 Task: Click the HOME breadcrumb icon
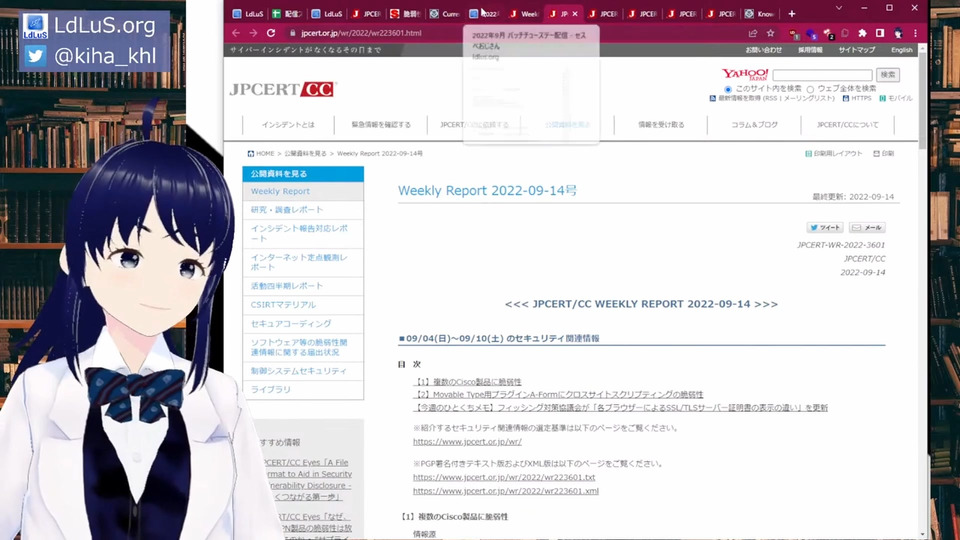click(250, 154)
